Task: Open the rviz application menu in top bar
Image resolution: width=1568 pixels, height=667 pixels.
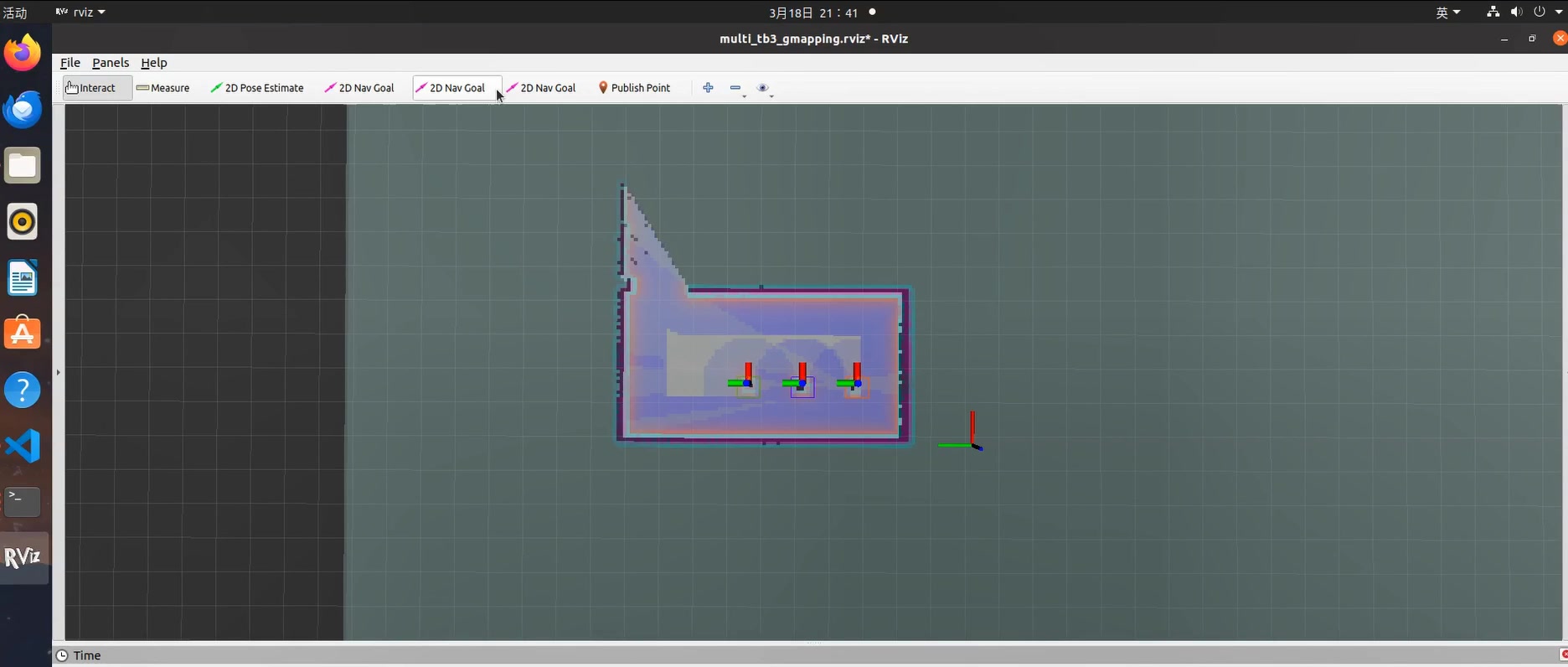Action: [x=80, y=12]
